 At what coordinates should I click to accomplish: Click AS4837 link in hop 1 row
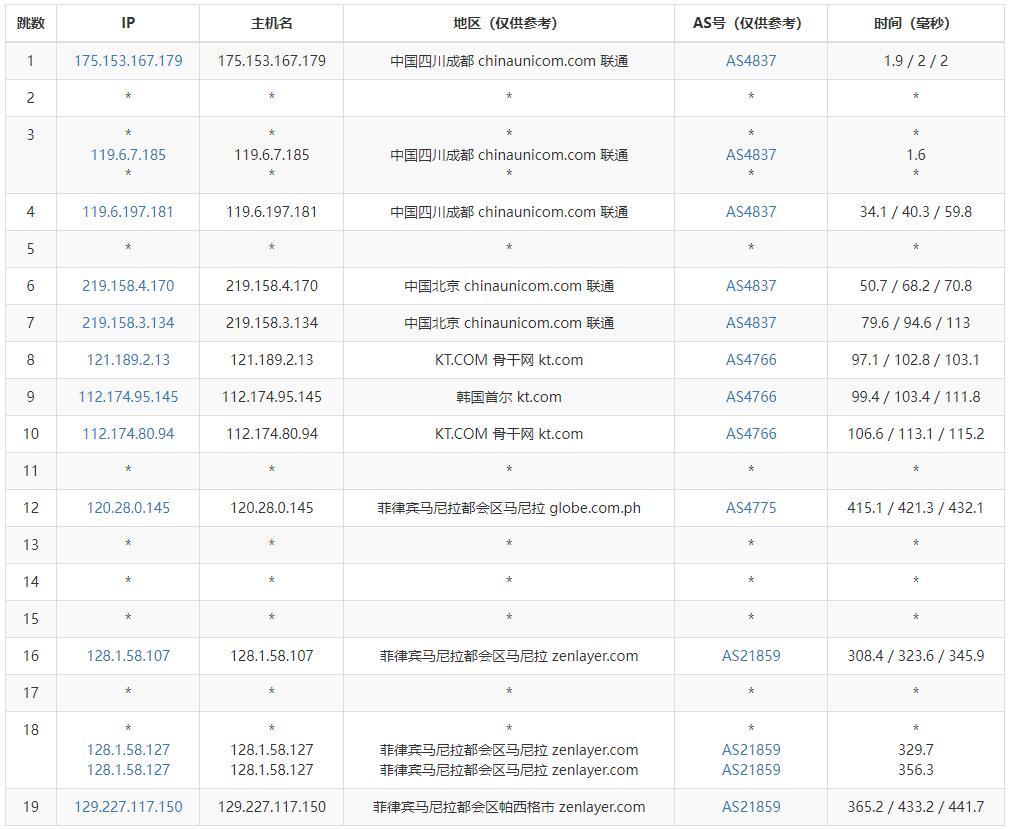751,61
